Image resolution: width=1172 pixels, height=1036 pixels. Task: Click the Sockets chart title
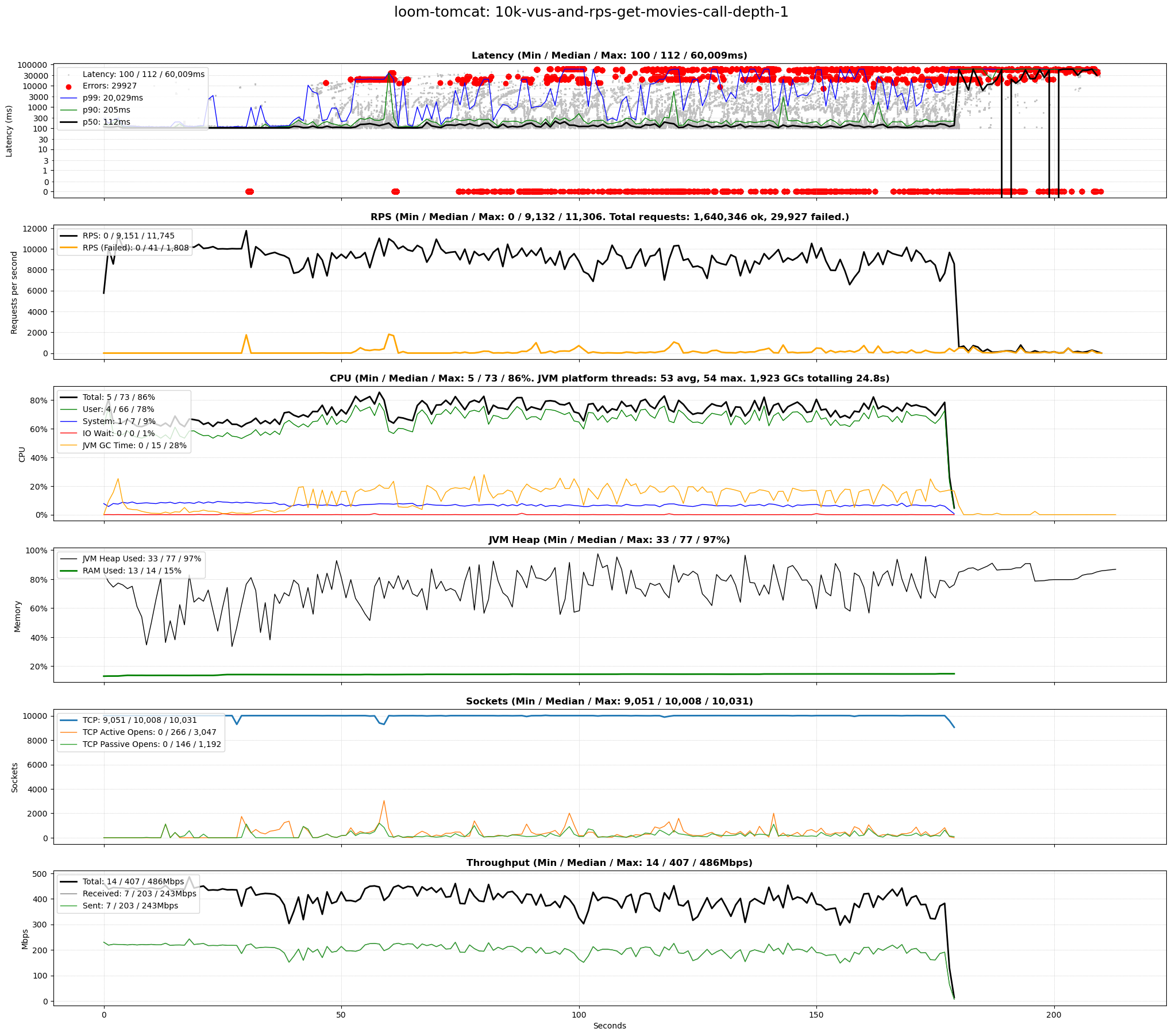pos(609,702)
